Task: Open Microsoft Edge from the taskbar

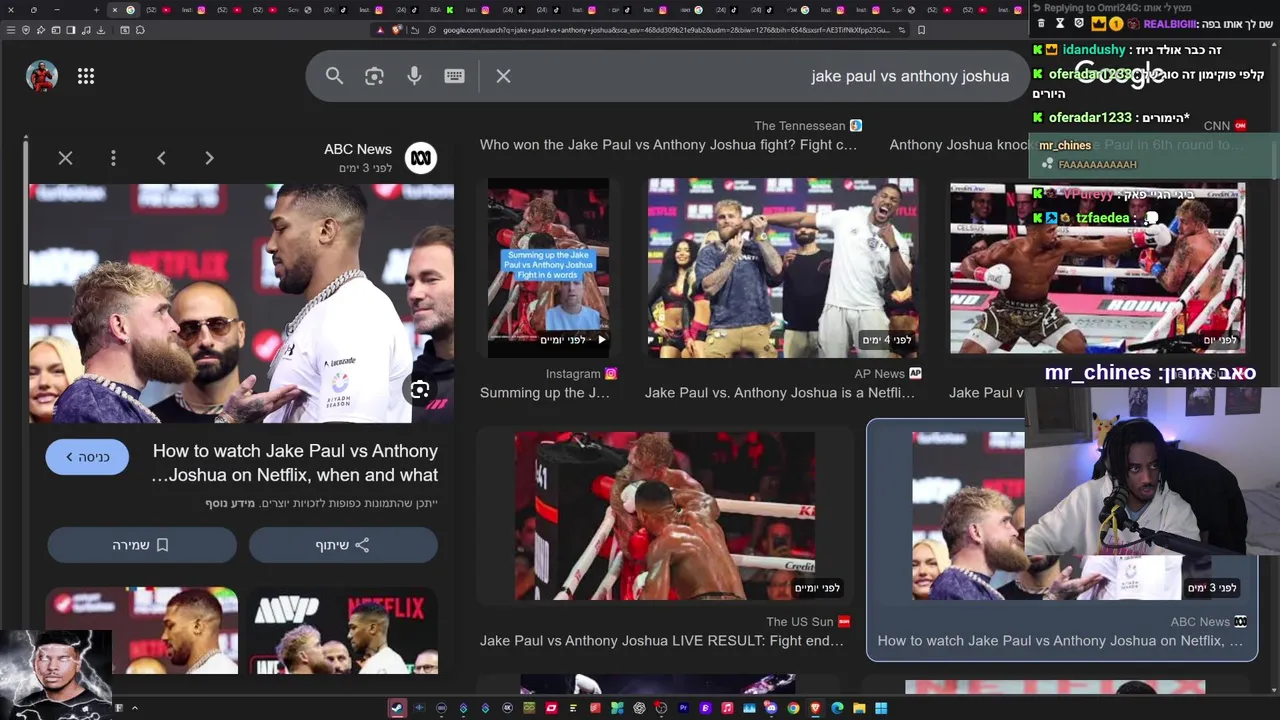Action: (837, 708)
